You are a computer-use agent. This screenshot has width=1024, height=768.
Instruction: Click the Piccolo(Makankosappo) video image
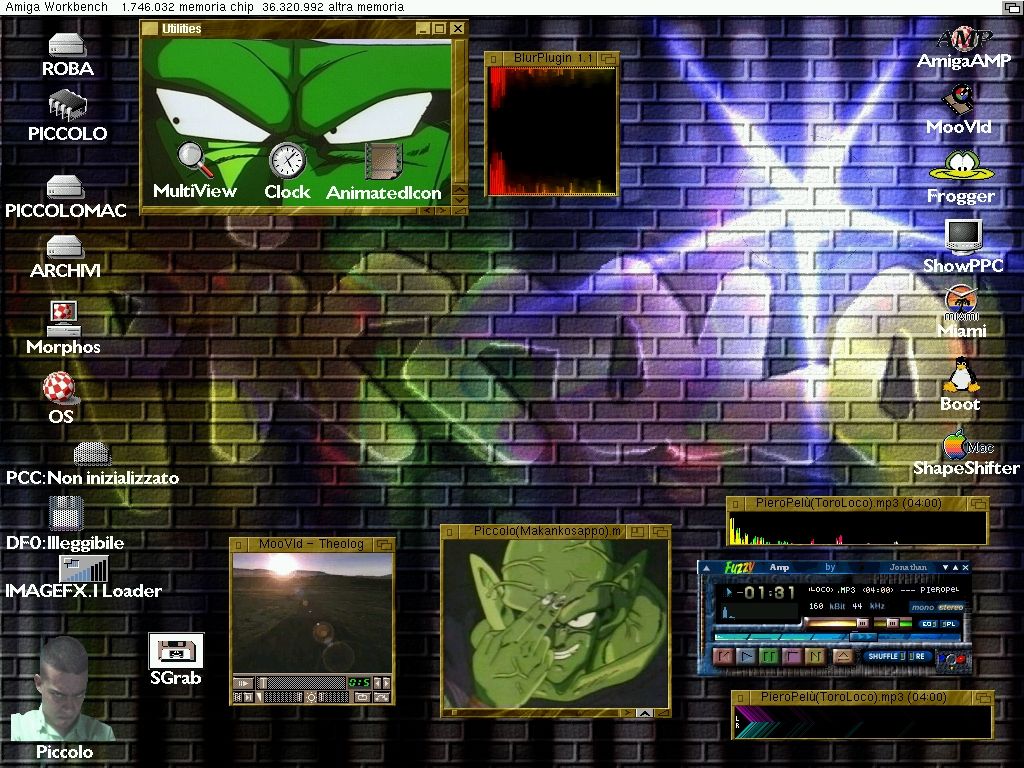[556, 624]
